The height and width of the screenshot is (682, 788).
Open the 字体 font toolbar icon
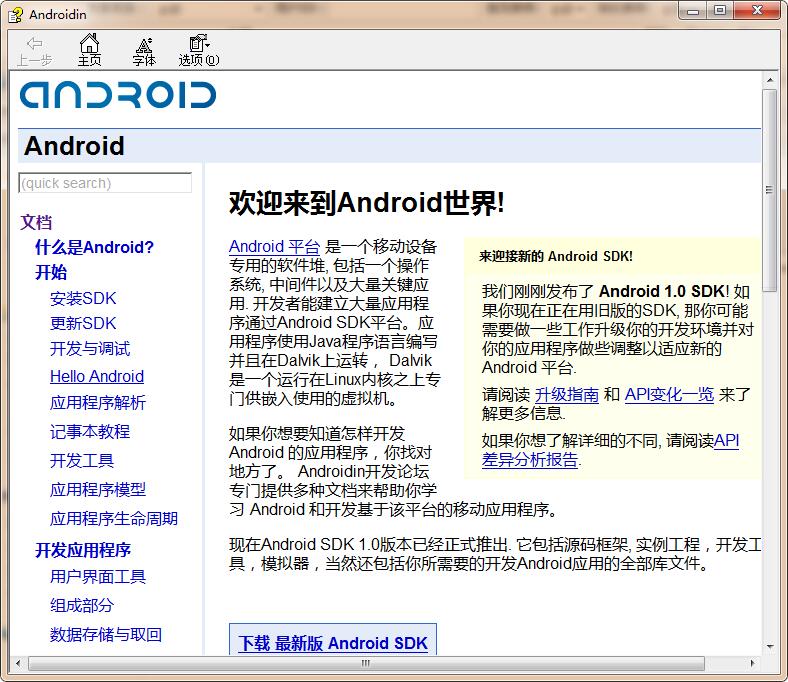(x=144, y=51)
